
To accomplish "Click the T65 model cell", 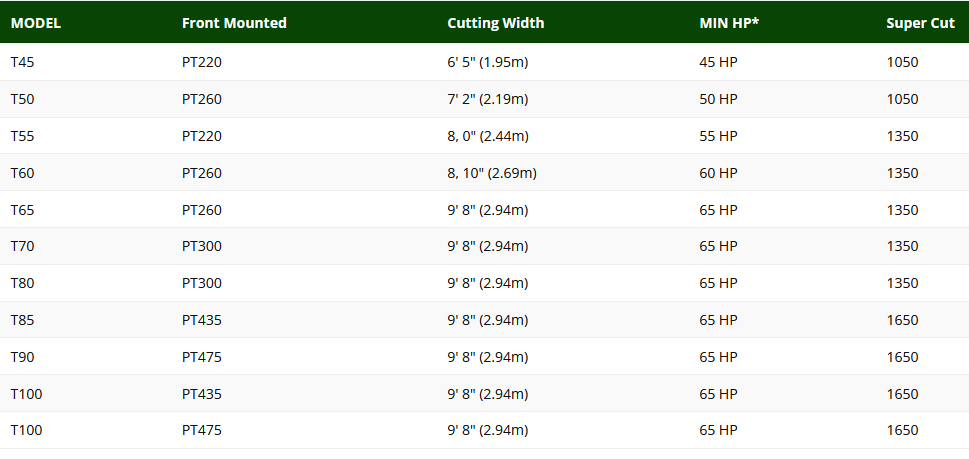I will pyautogui.click(x=23, y=210).
